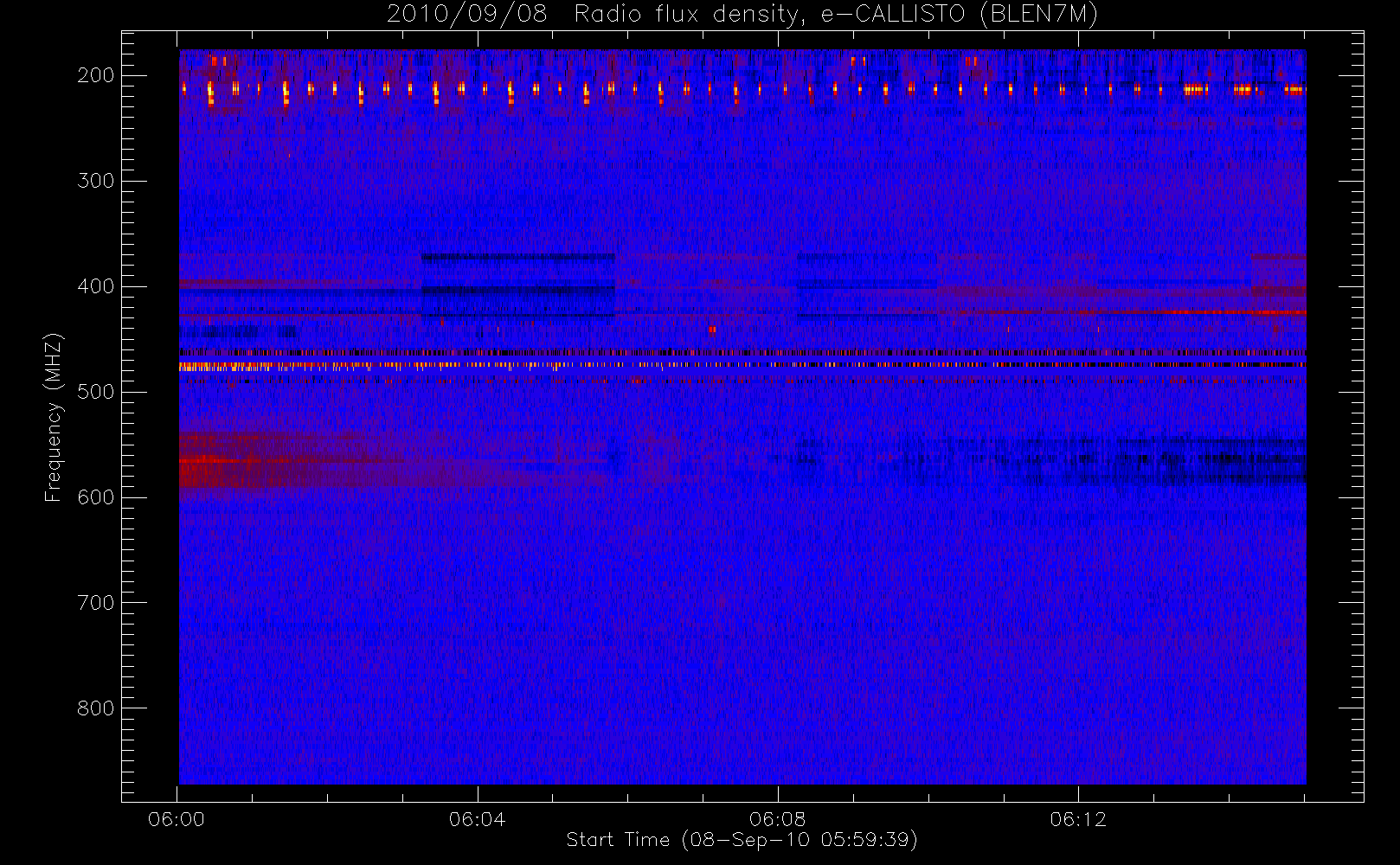Select the 600 frequency tick label

[x=96, y=497]
